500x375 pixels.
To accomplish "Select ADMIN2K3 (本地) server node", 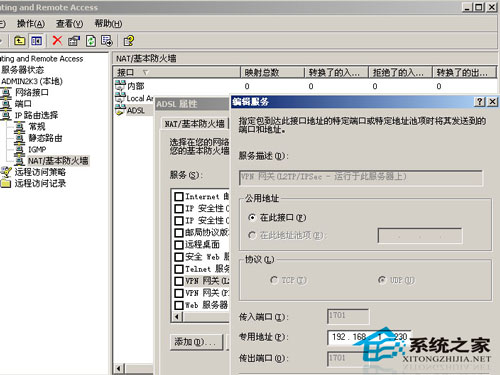I will 32,81.
